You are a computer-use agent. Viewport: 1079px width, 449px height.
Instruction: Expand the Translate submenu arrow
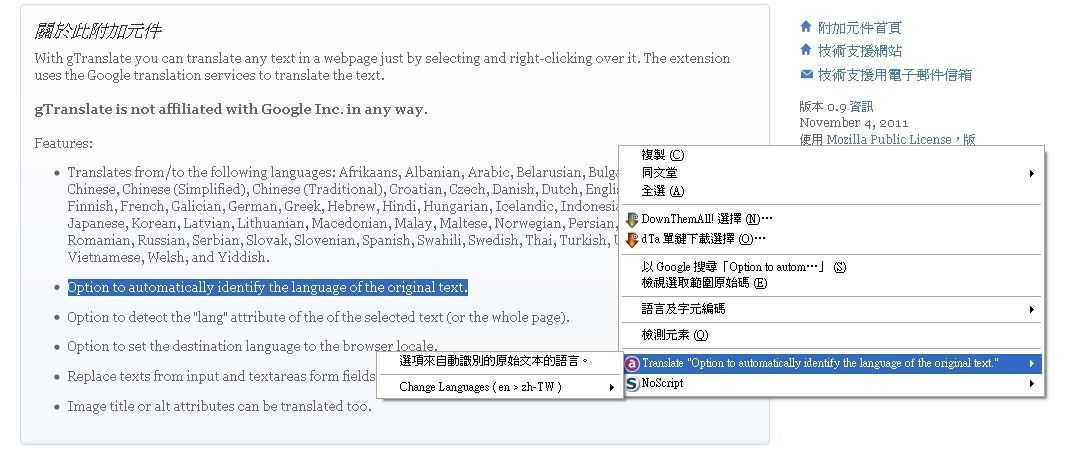[x=1032, y=364]
